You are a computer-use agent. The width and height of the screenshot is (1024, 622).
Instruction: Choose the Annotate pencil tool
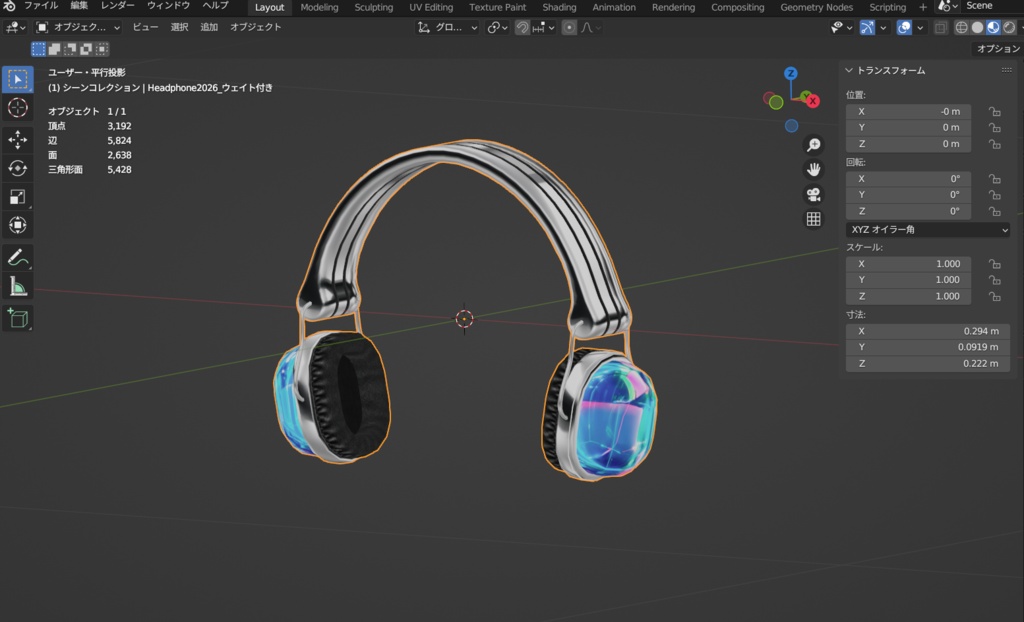point(18,257)
